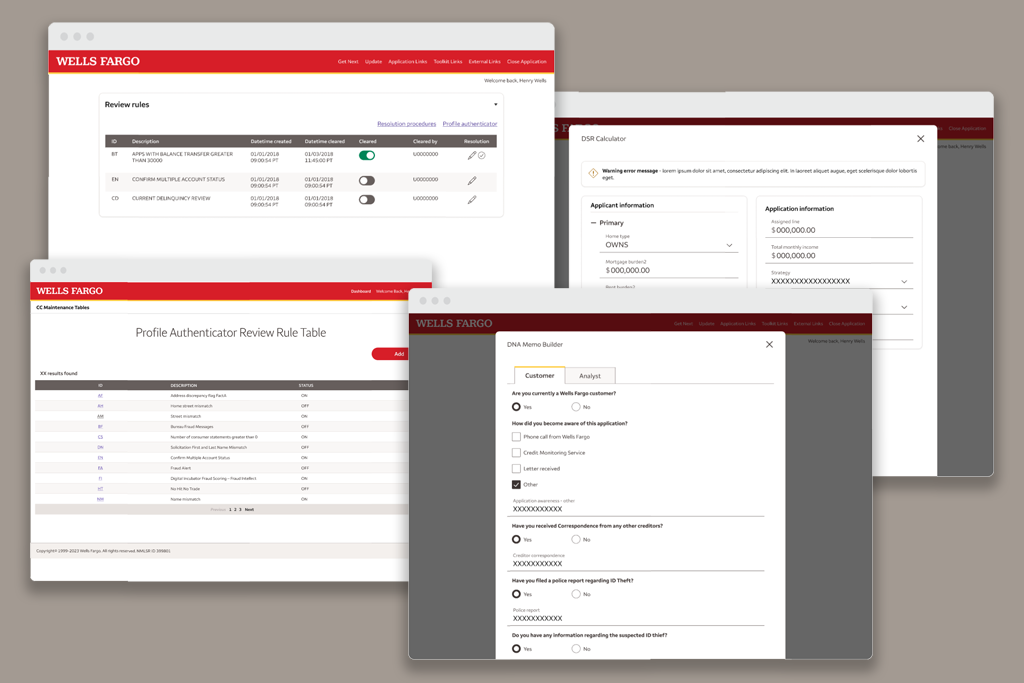Switch to the Analyst tab
Screen dimensions: 1024x683
(x=590, y=375)
